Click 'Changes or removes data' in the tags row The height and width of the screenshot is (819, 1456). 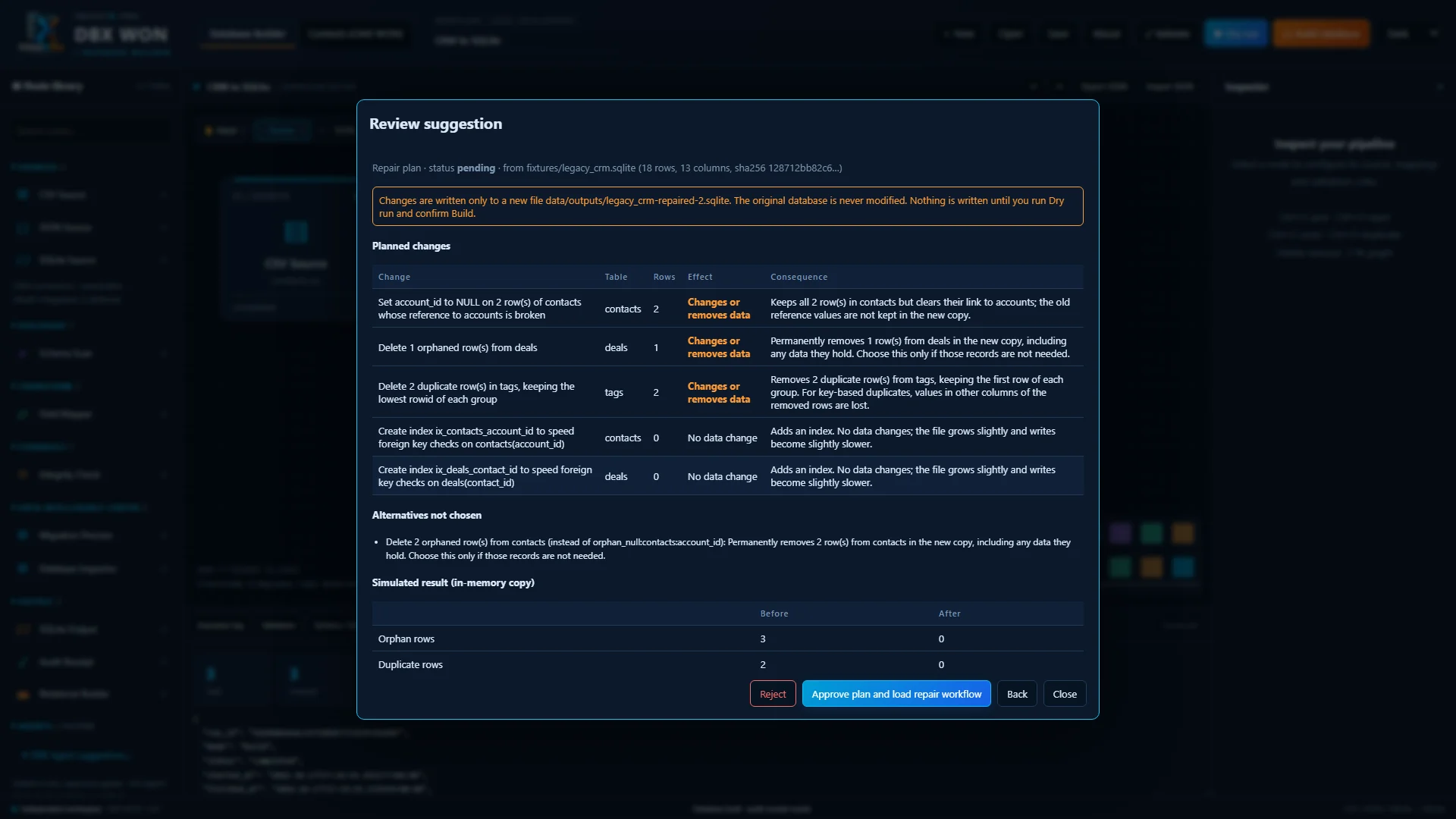(x=719, y=392)
